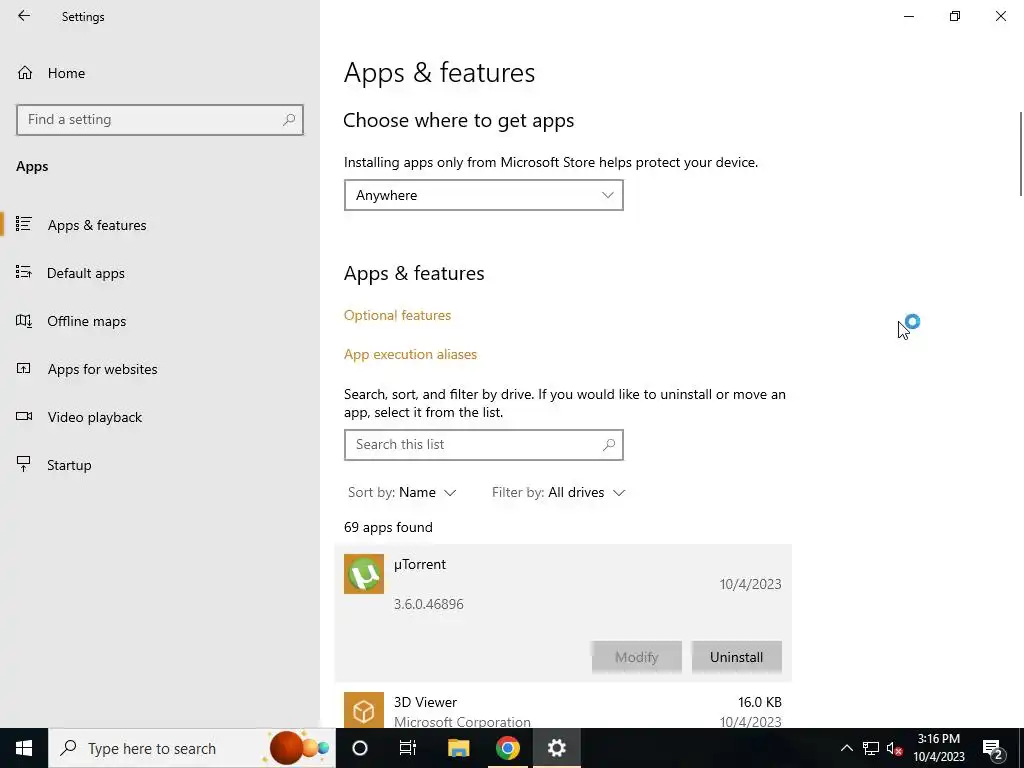Open the Sort by Name dropdown
Image resolution: width=1024 pixels, height=768 pixels.
click(402, 492)
